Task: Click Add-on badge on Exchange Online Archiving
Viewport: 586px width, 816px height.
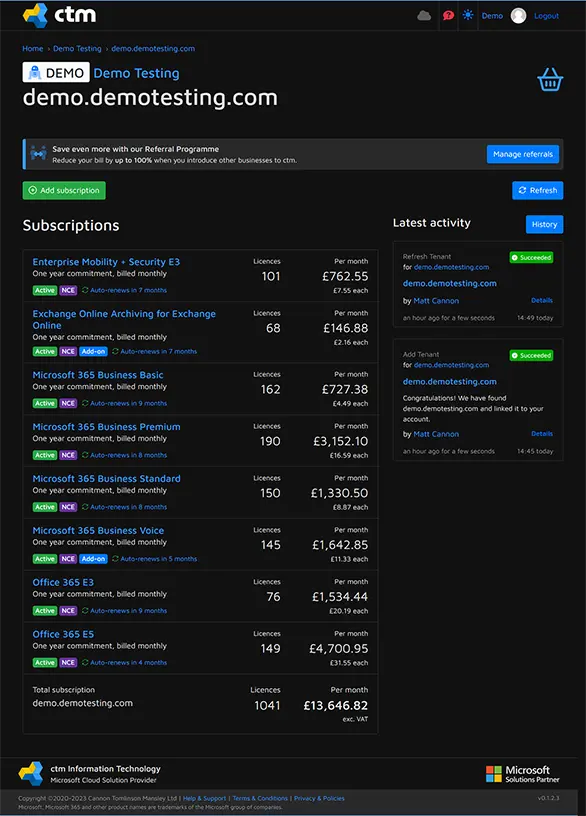Action: pos(93,351)
